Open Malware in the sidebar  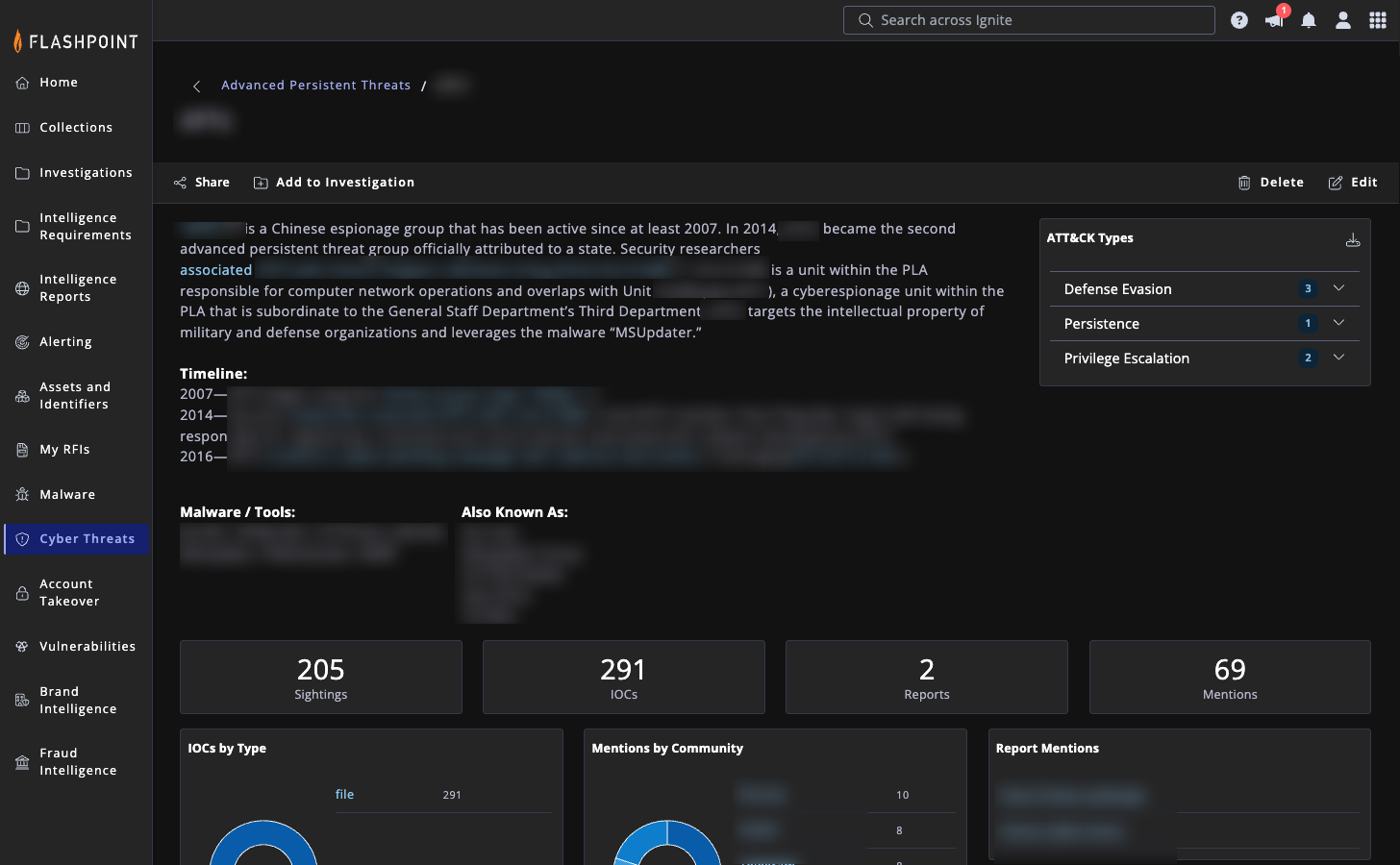click(x=67, y=494)
